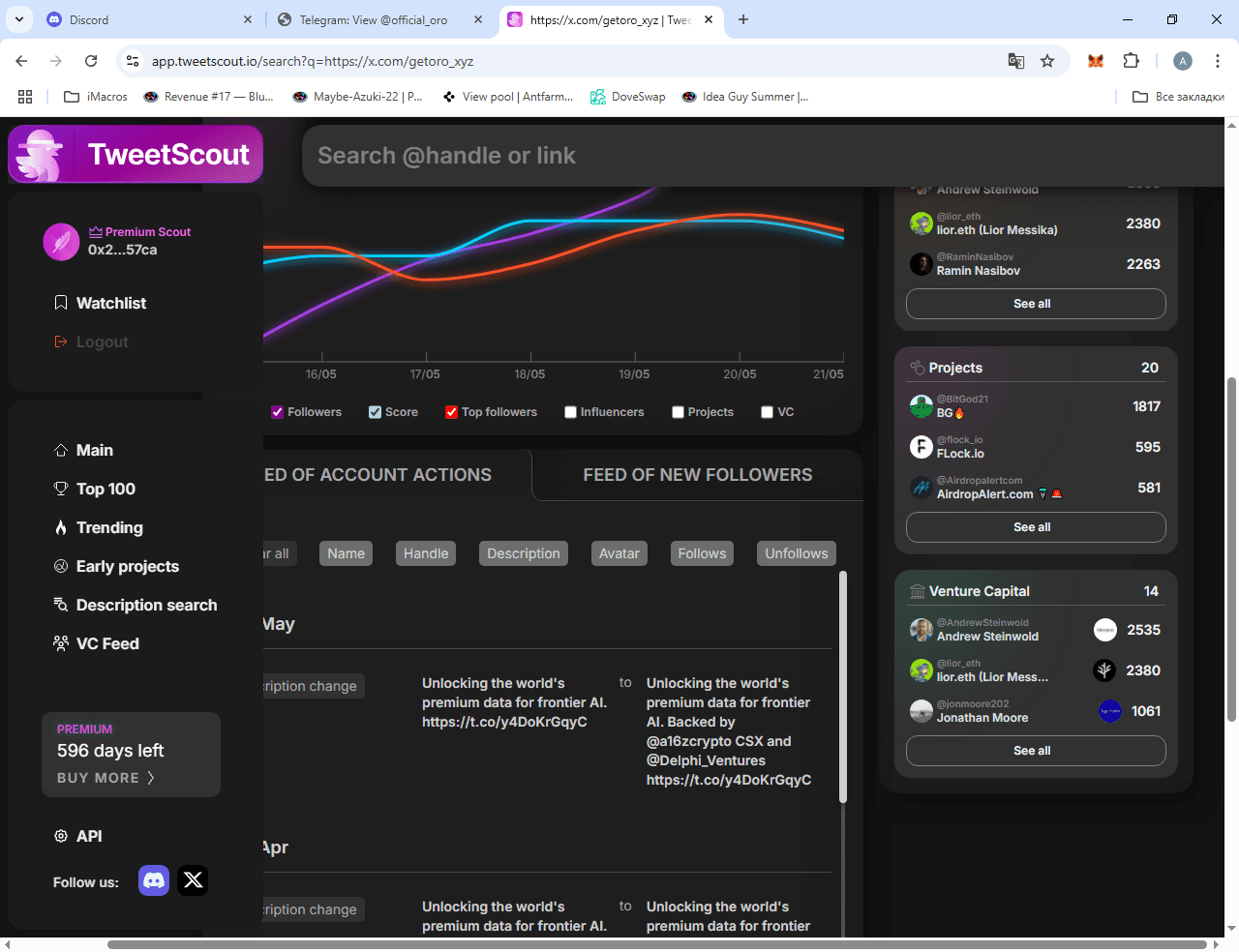
Task: Open Ramin Nasibov influencer row
Action: coord(1036,264)
